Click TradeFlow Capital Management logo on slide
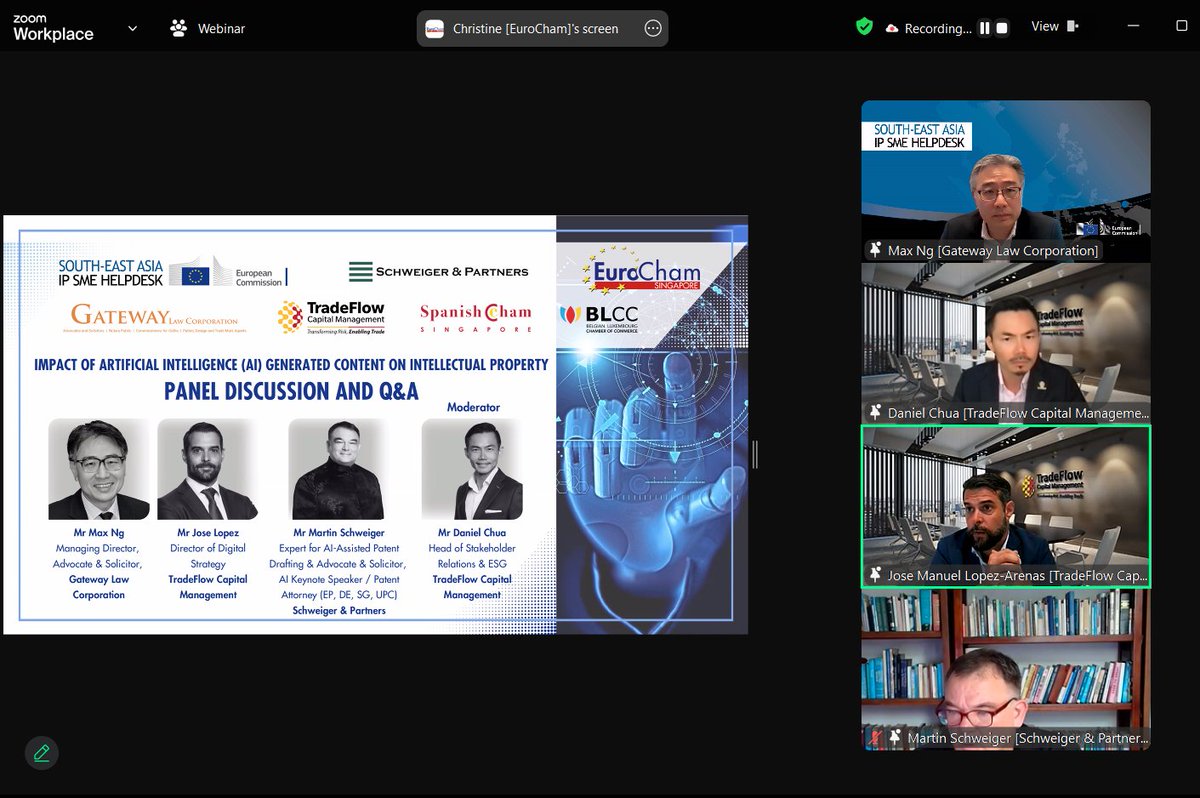1200x798 pixels. coord(332,318)
